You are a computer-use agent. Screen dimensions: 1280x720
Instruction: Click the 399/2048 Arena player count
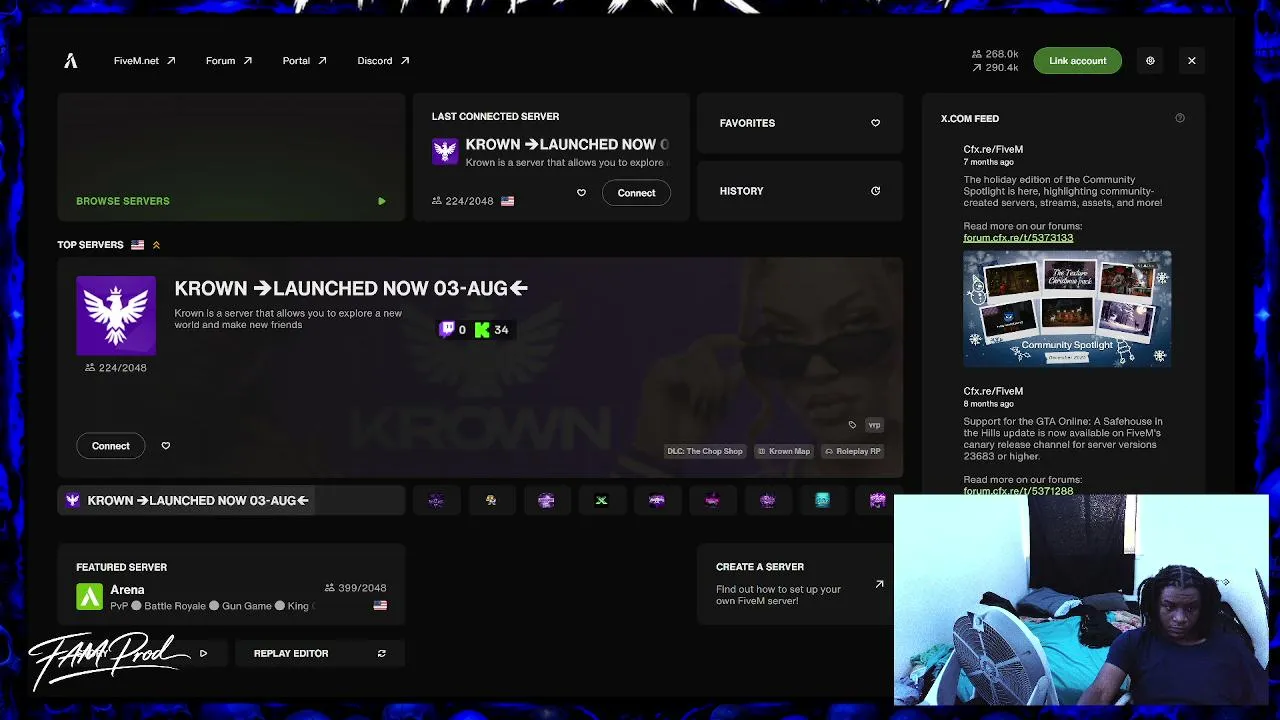356,588
